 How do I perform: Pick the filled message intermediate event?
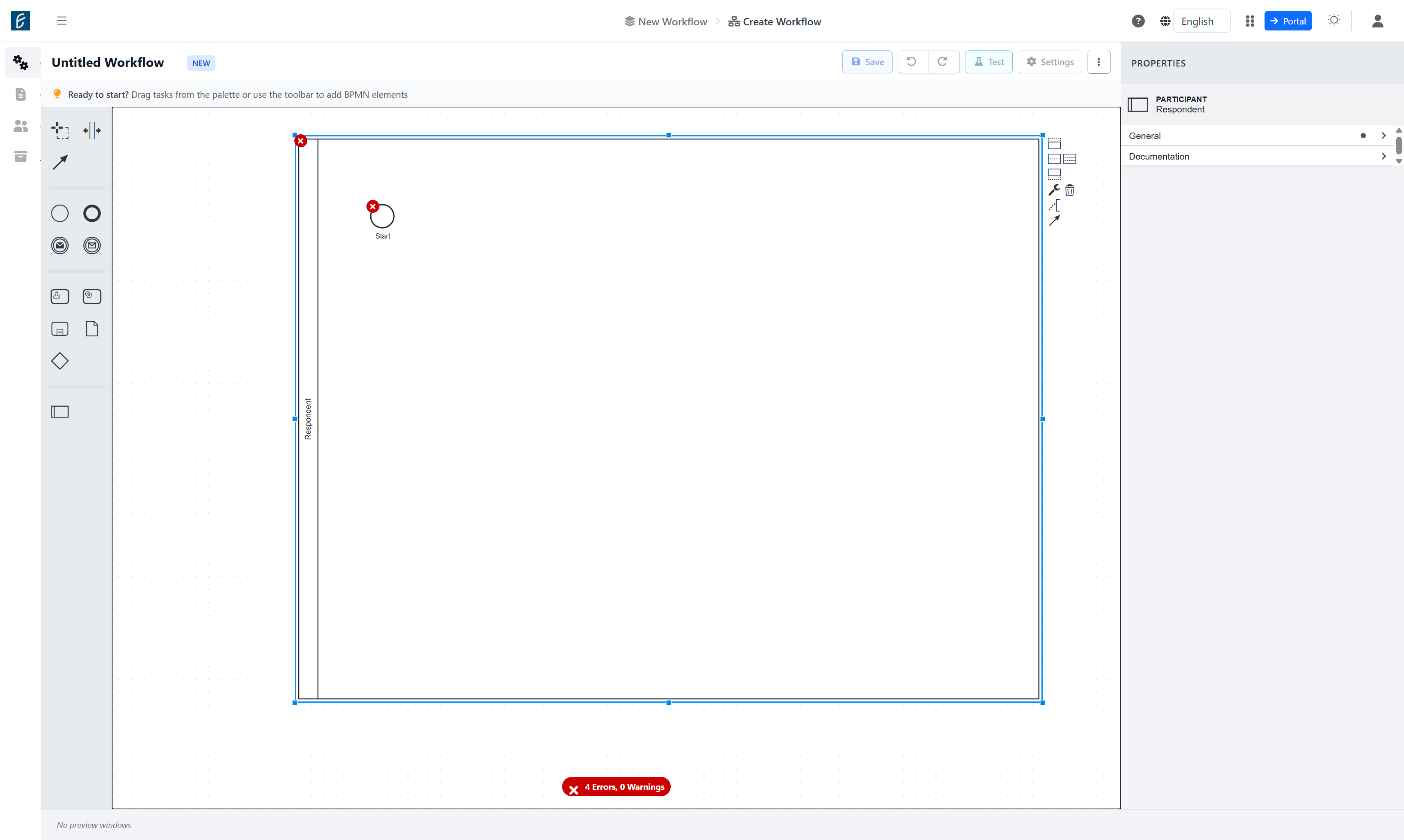60,246
